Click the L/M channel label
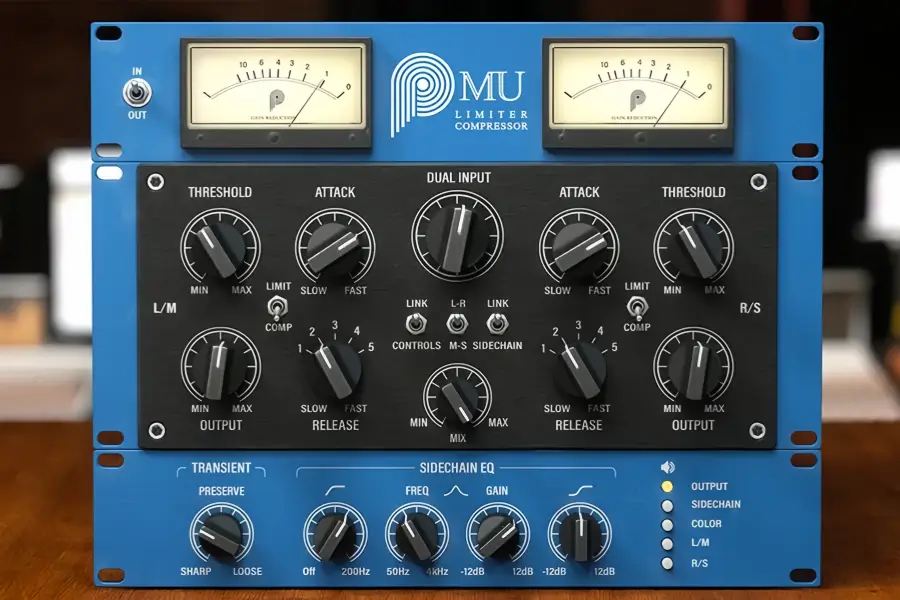This screenshot has height=600, width=900. click(x=165, y=308)
